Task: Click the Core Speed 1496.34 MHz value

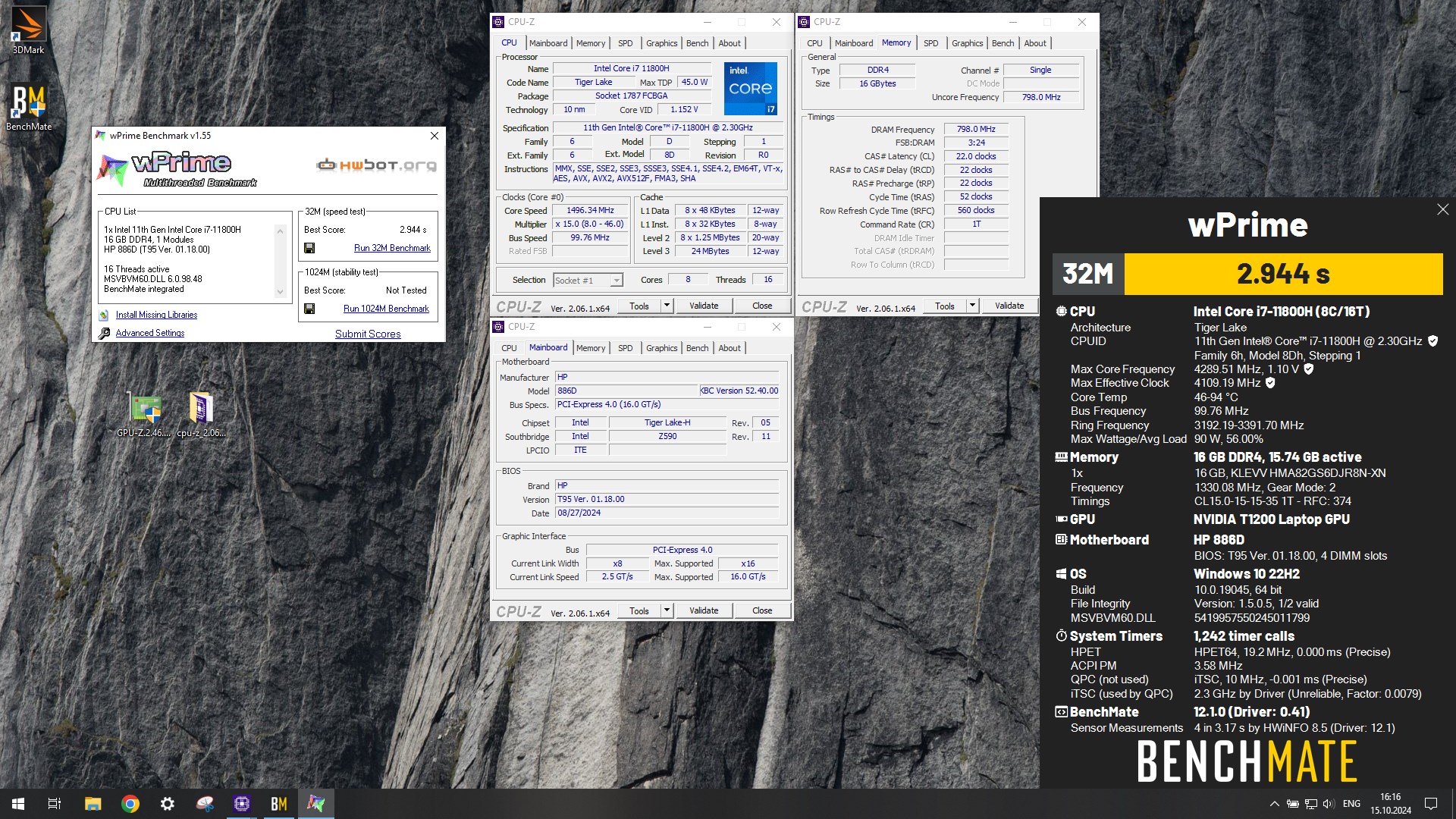Action: (590, 211)
